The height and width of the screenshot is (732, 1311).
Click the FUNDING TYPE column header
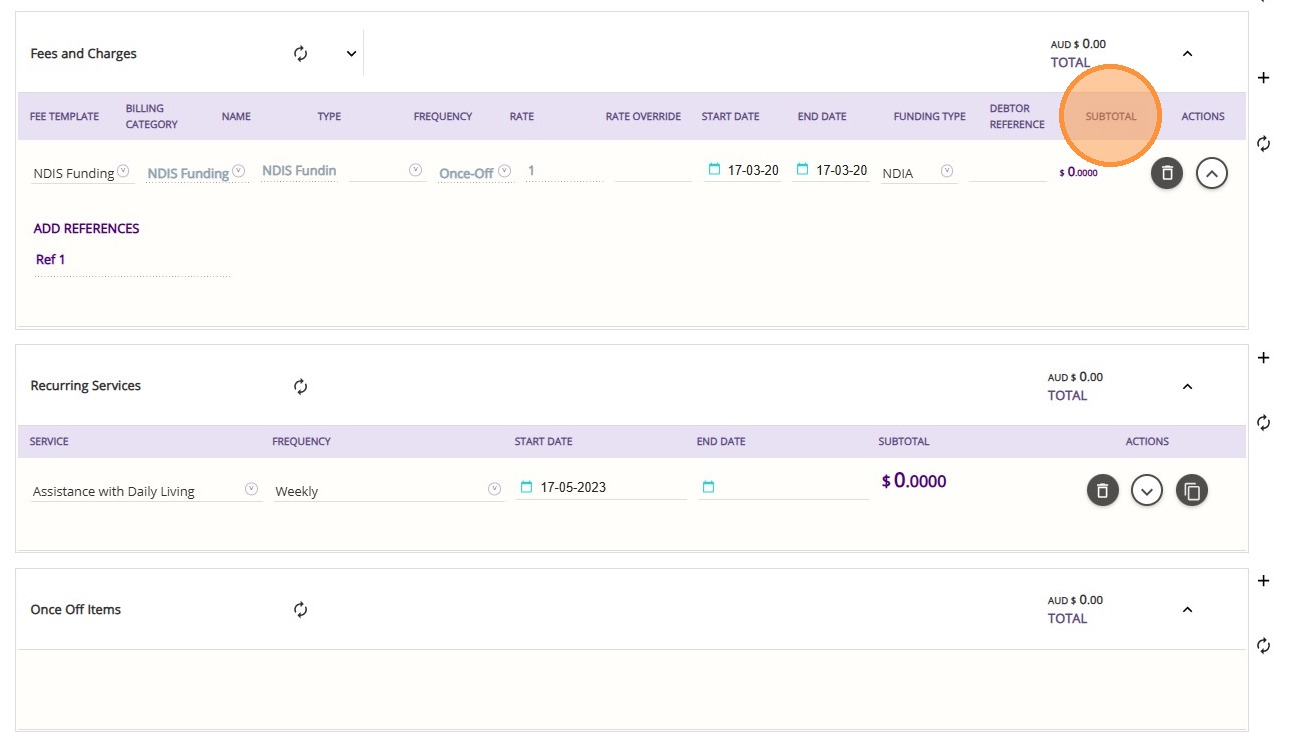pos(929,117)
